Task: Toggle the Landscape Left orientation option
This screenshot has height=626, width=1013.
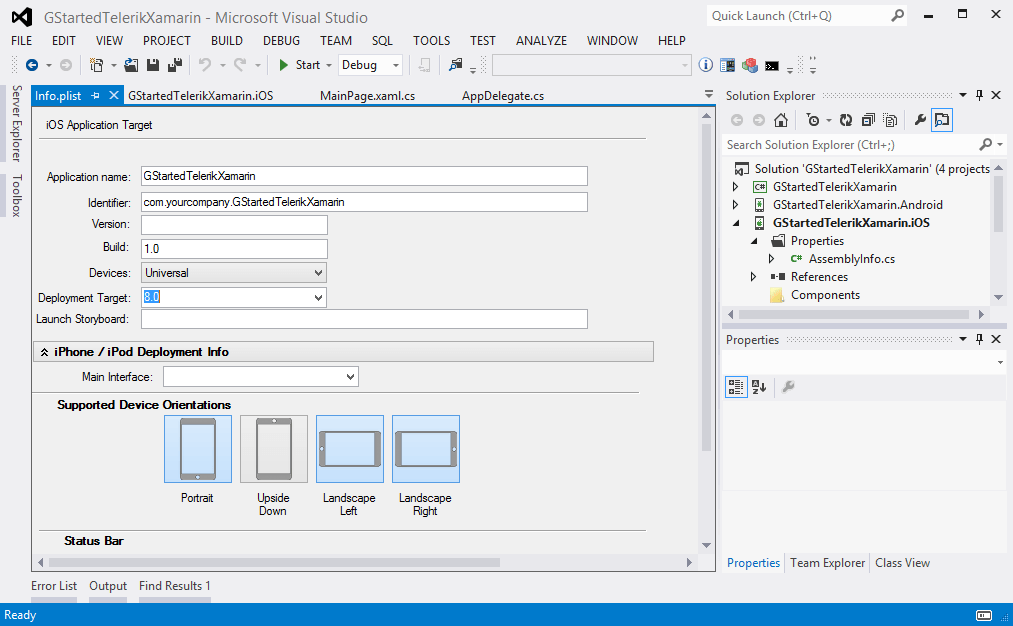Action: (x=349, y=449)
